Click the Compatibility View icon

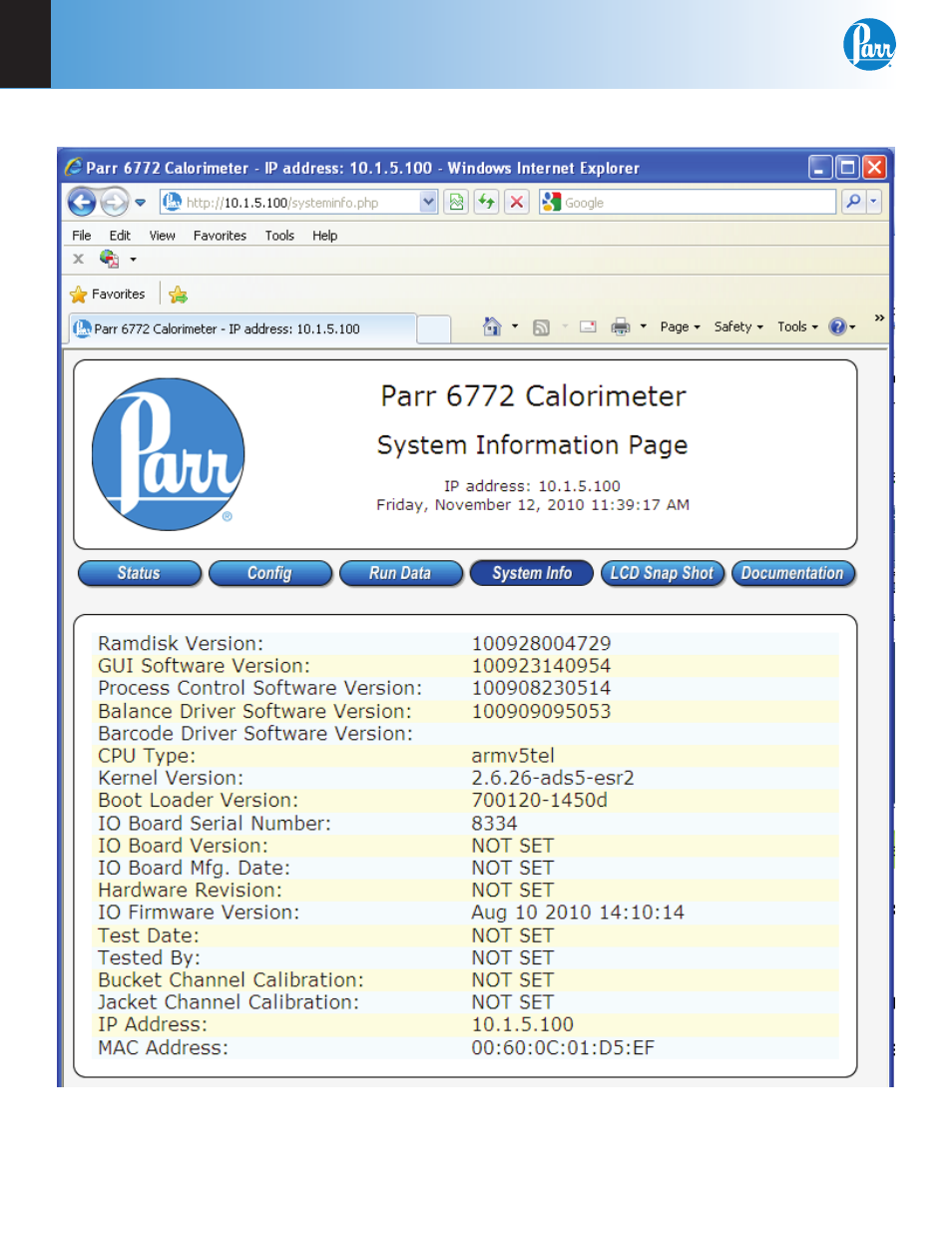(456, 202)
